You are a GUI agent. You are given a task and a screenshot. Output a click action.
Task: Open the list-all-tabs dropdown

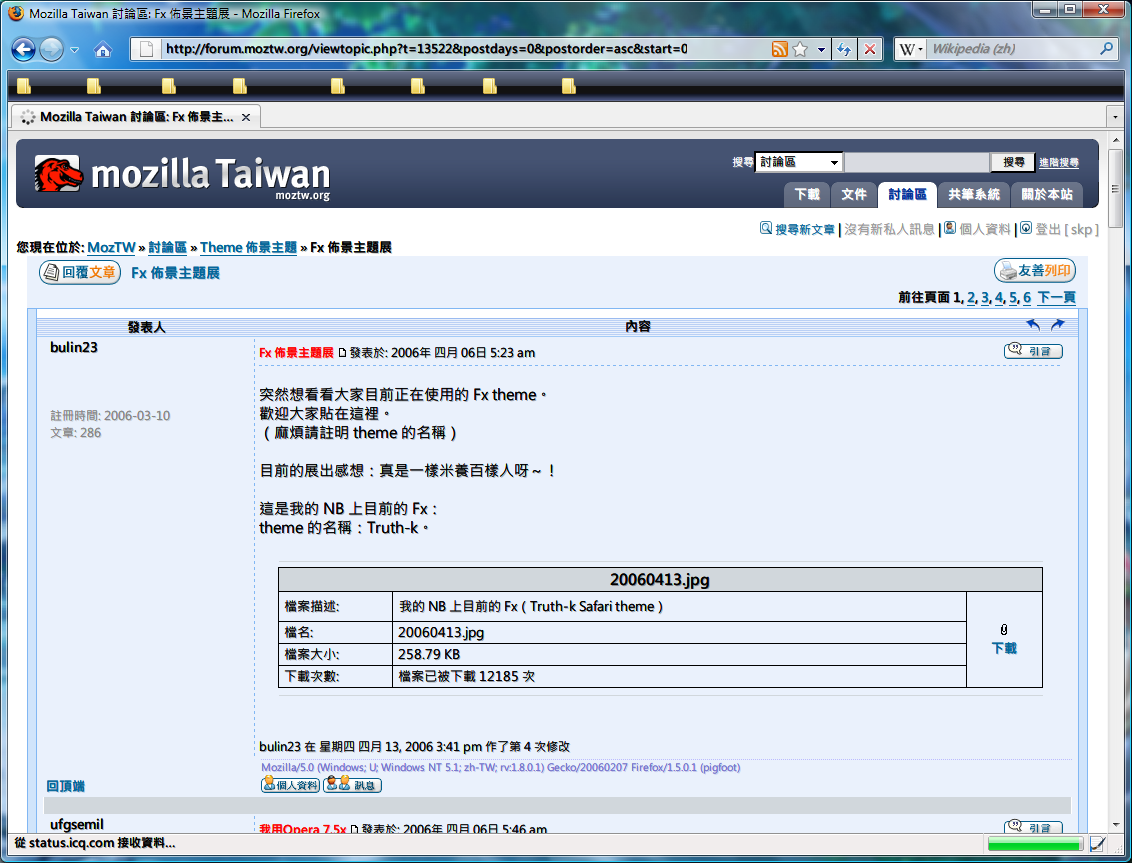1115,117
